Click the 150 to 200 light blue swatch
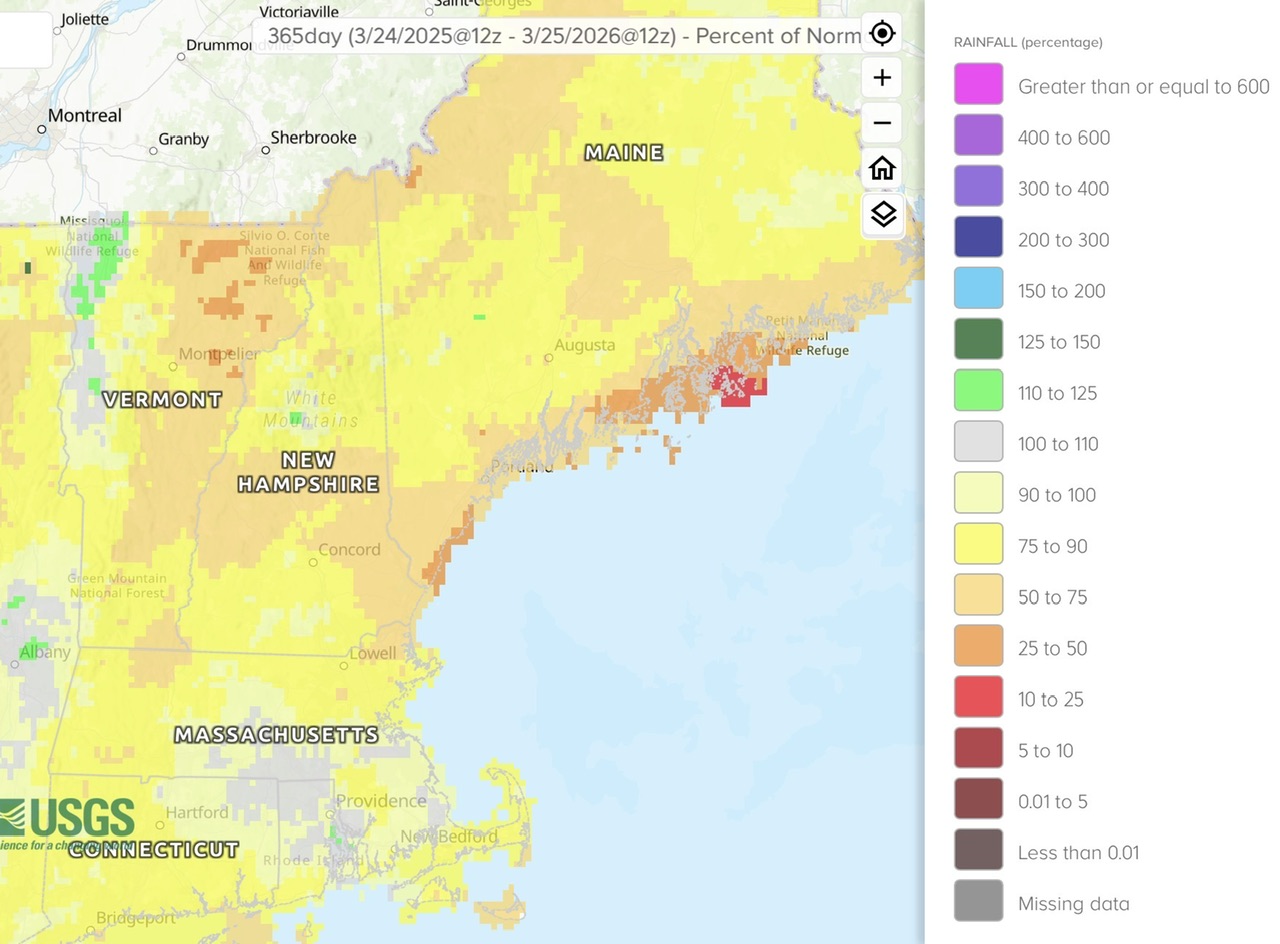Image resolution: width=1280 pixels, height=944 pixels. [978, 291]
